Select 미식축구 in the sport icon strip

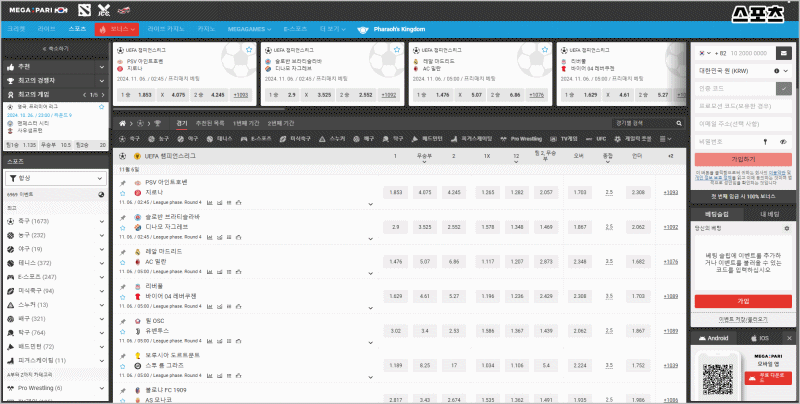[295, 139]
